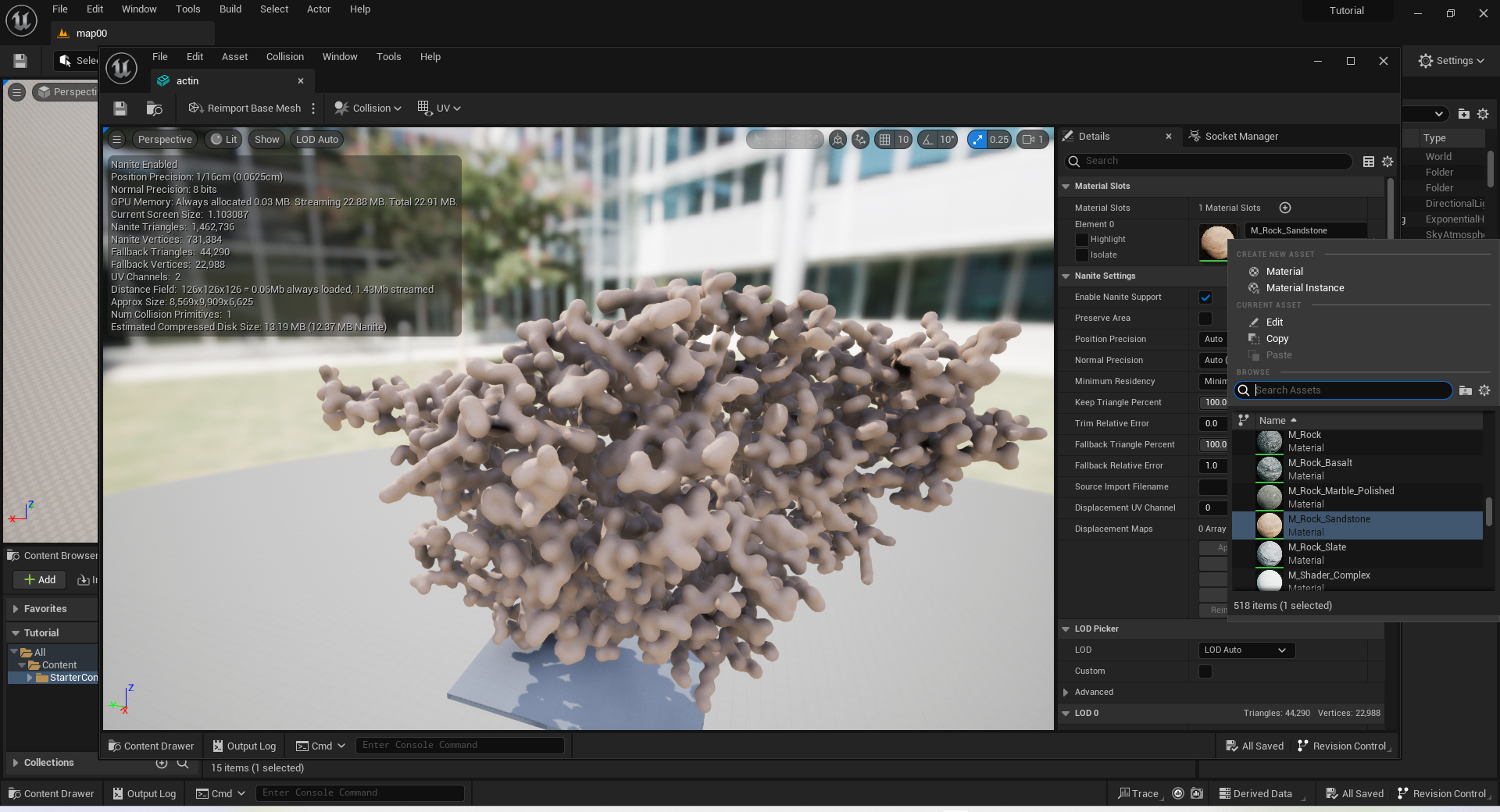Open asset picker view settings gear
1500x812 pixels.
point(1484,390)
